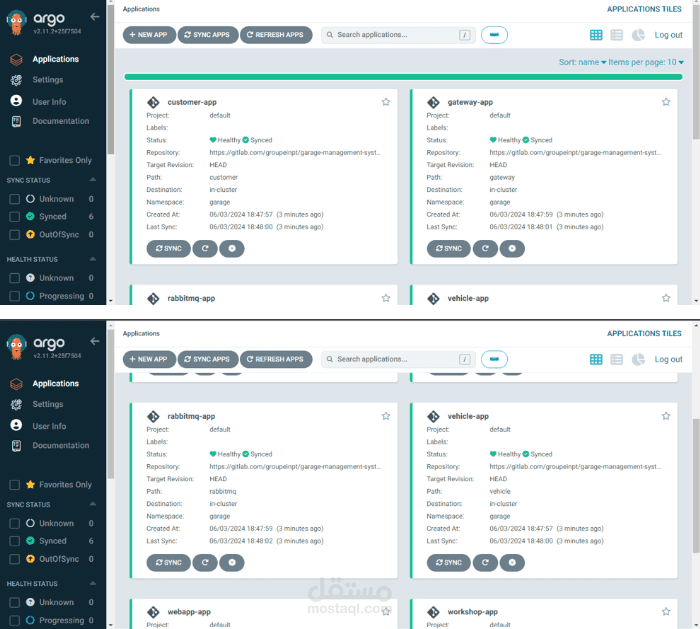700x629 pixels.
Task: Switch to summary pie chart view in upper screenshot
Action: point(638,35)
